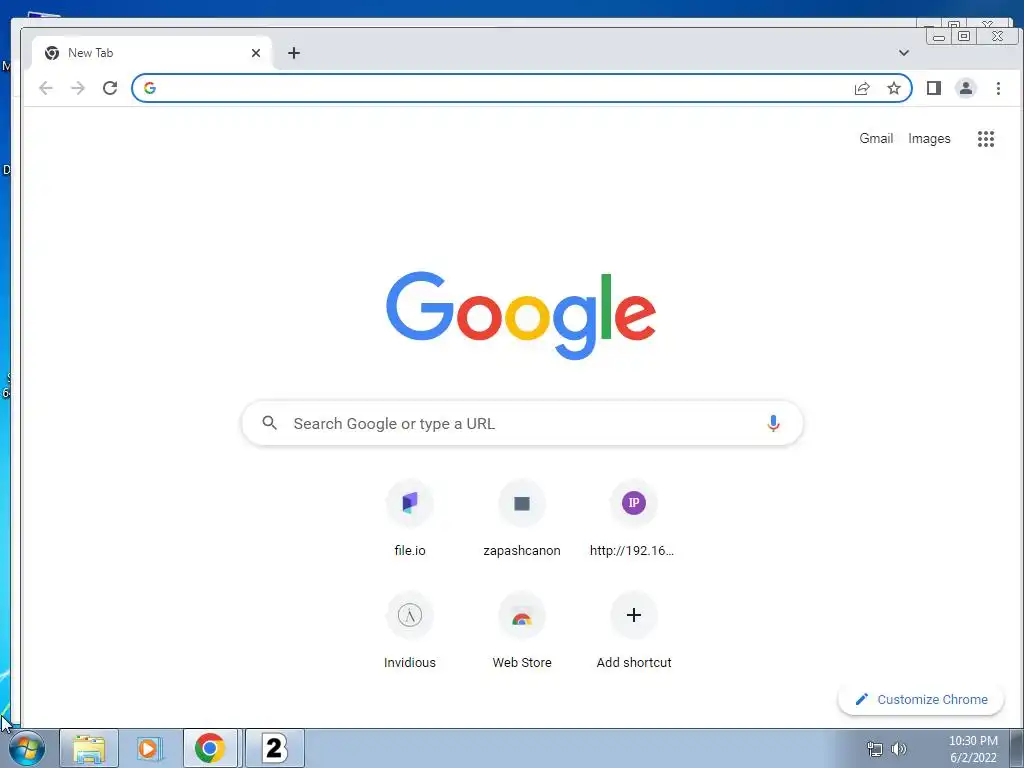This screenshot has height=768, width=1024.
Task: Open the side panel icon
Action: pyautogui.click(x=934, y=88)
